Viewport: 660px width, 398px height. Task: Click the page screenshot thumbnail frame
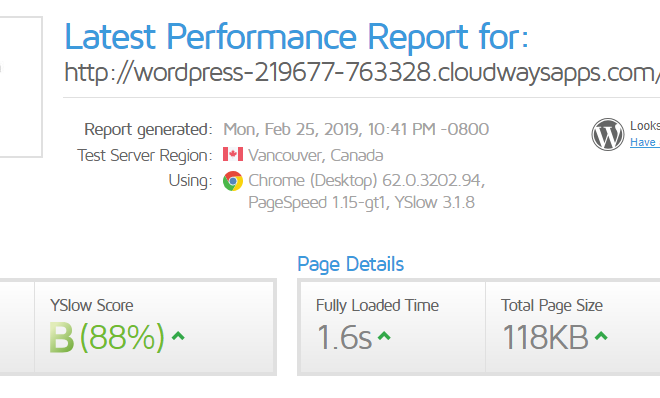(x=21, y=87)
